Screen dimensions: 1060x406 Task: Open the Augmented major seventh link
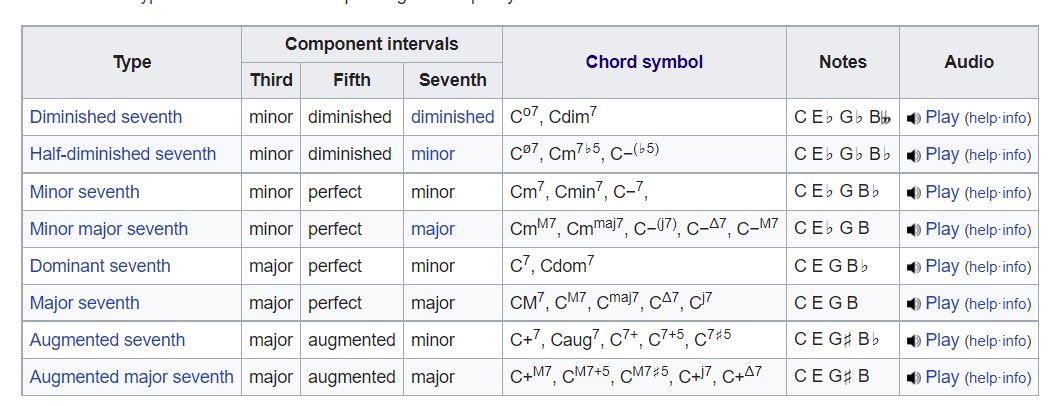(132, 377)
